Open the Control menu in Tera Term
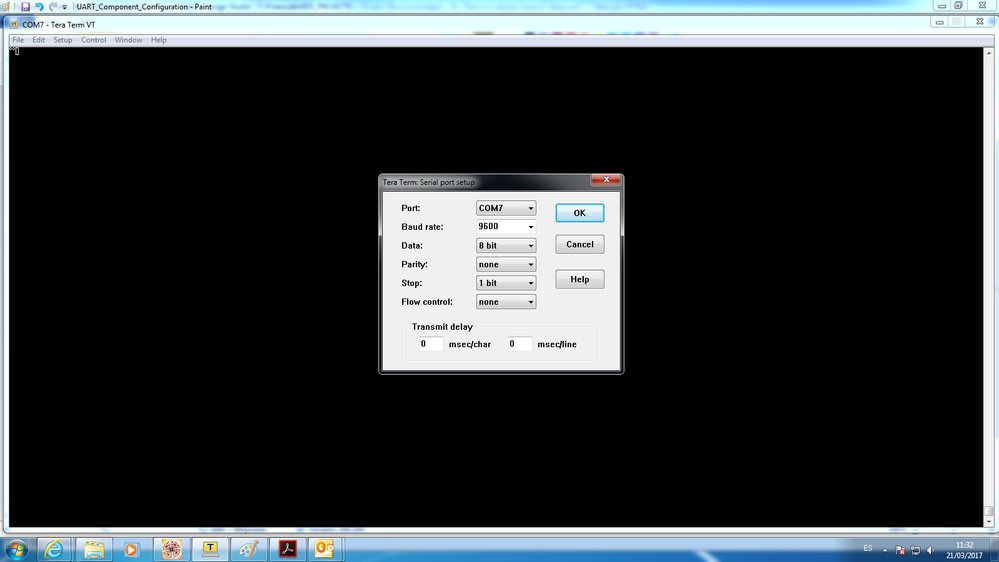This screenshot has width=999, height=562. tap(94, 40)
